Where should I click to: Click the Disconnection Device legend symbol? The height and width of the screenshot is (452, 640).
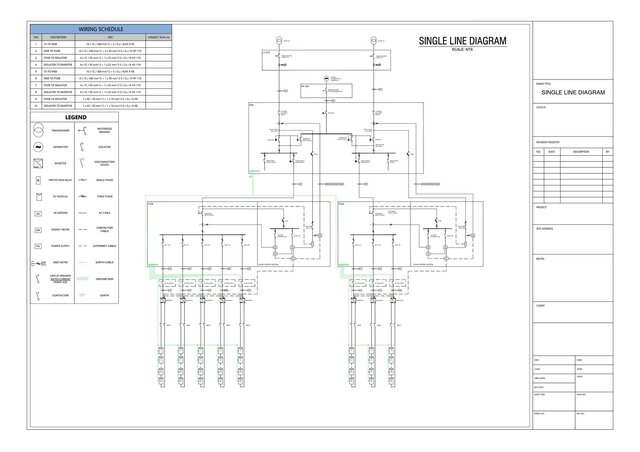(x=82, y=163)
